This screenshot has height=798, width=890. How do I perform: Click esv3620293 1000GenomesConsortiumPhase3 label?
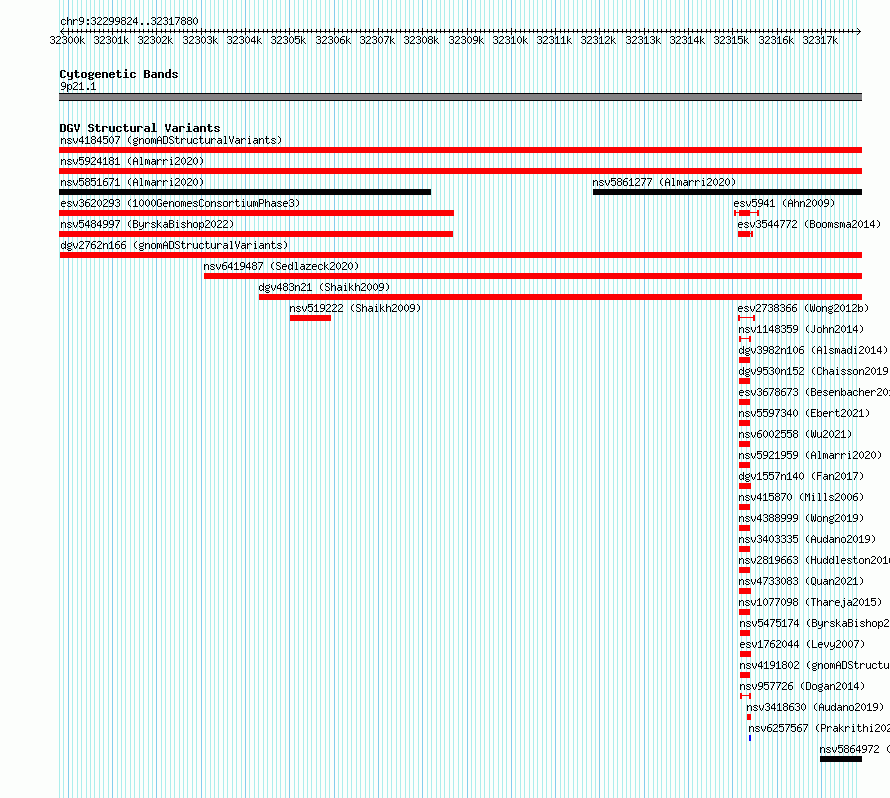tap(180, 203)
